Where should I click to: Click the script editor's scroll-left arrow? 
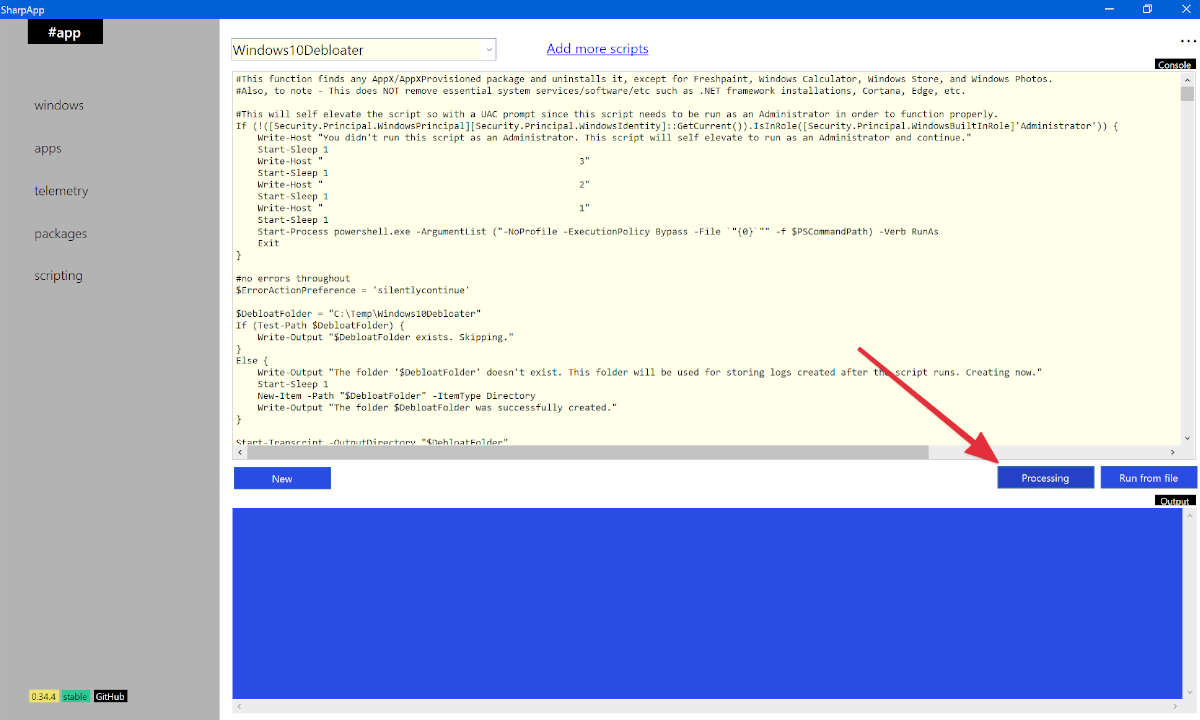click(x=240, y=453)
